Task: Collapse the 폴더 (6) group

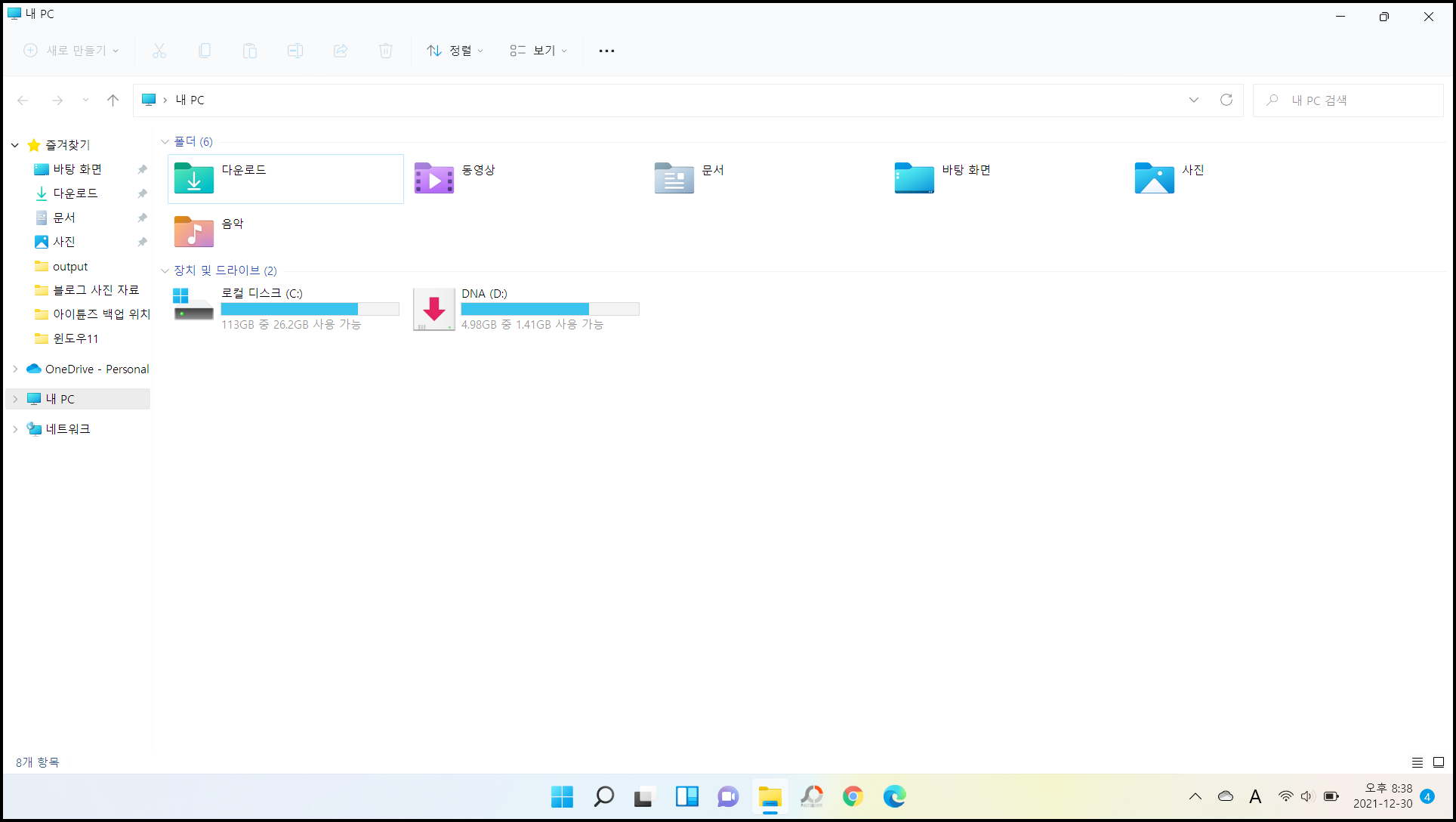Action: 165,142
